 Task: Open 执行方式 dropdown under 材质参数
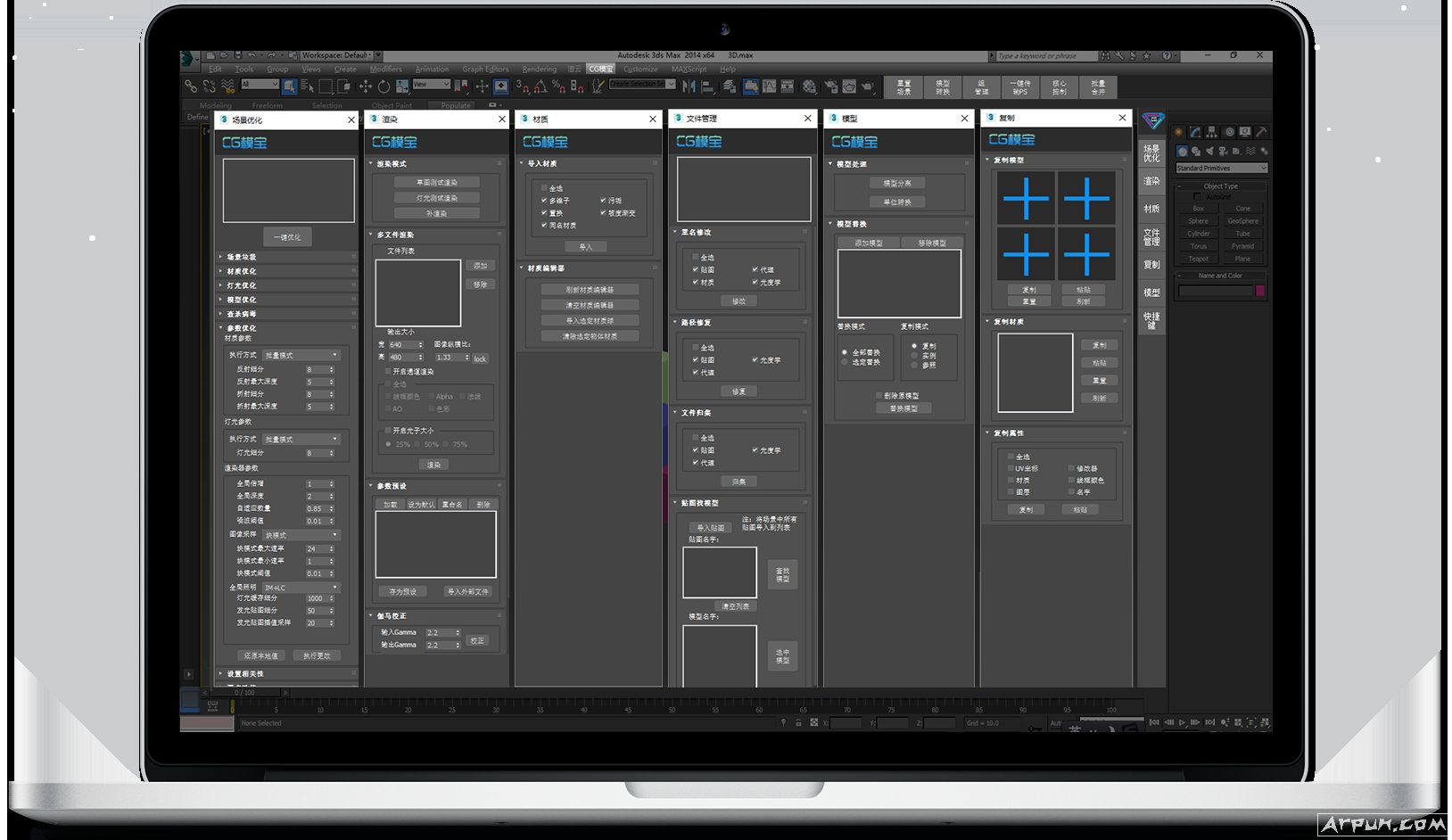coord(301,355)
